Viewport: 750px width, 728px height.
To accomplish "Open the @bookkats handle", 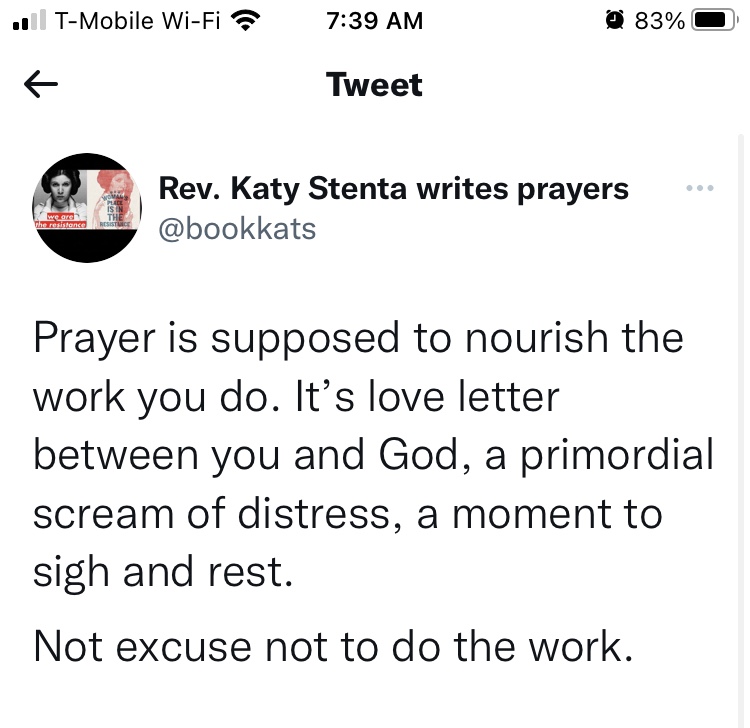I will (x=237, y=229).
